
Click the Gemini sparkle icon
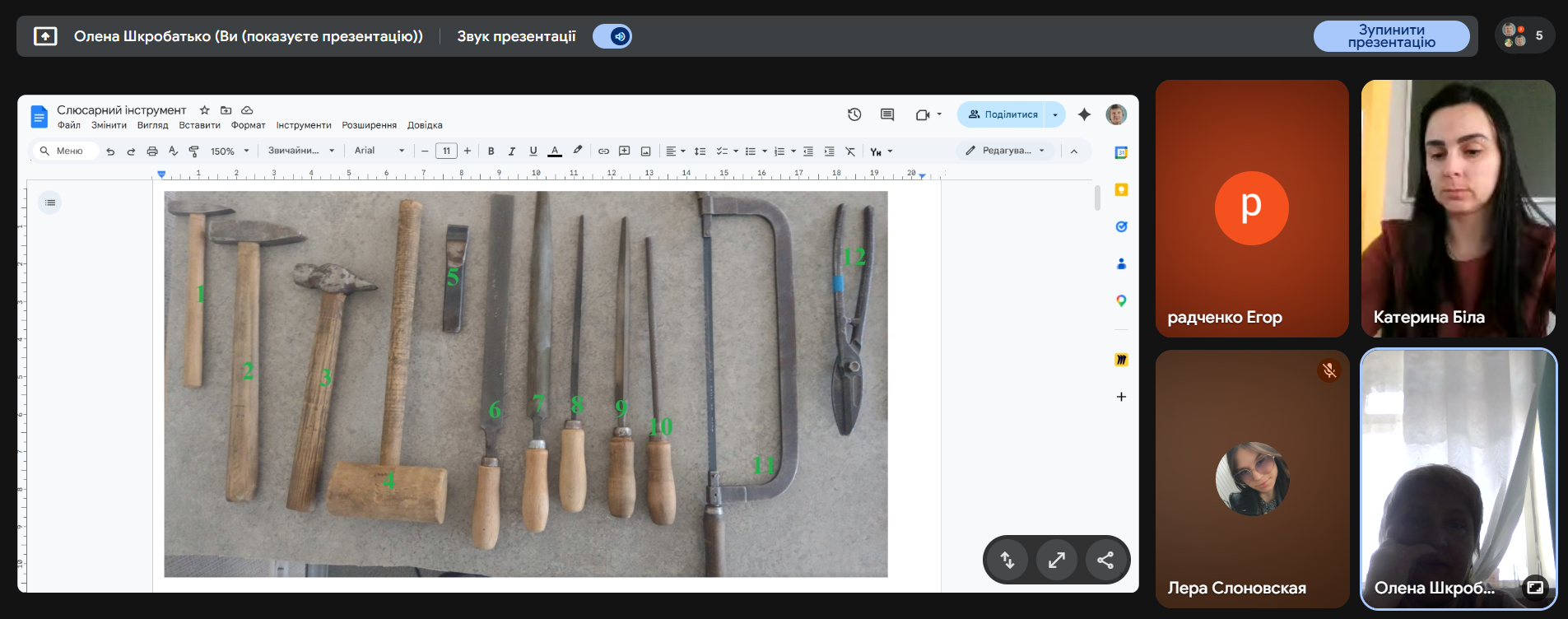tap(1084, 114)
